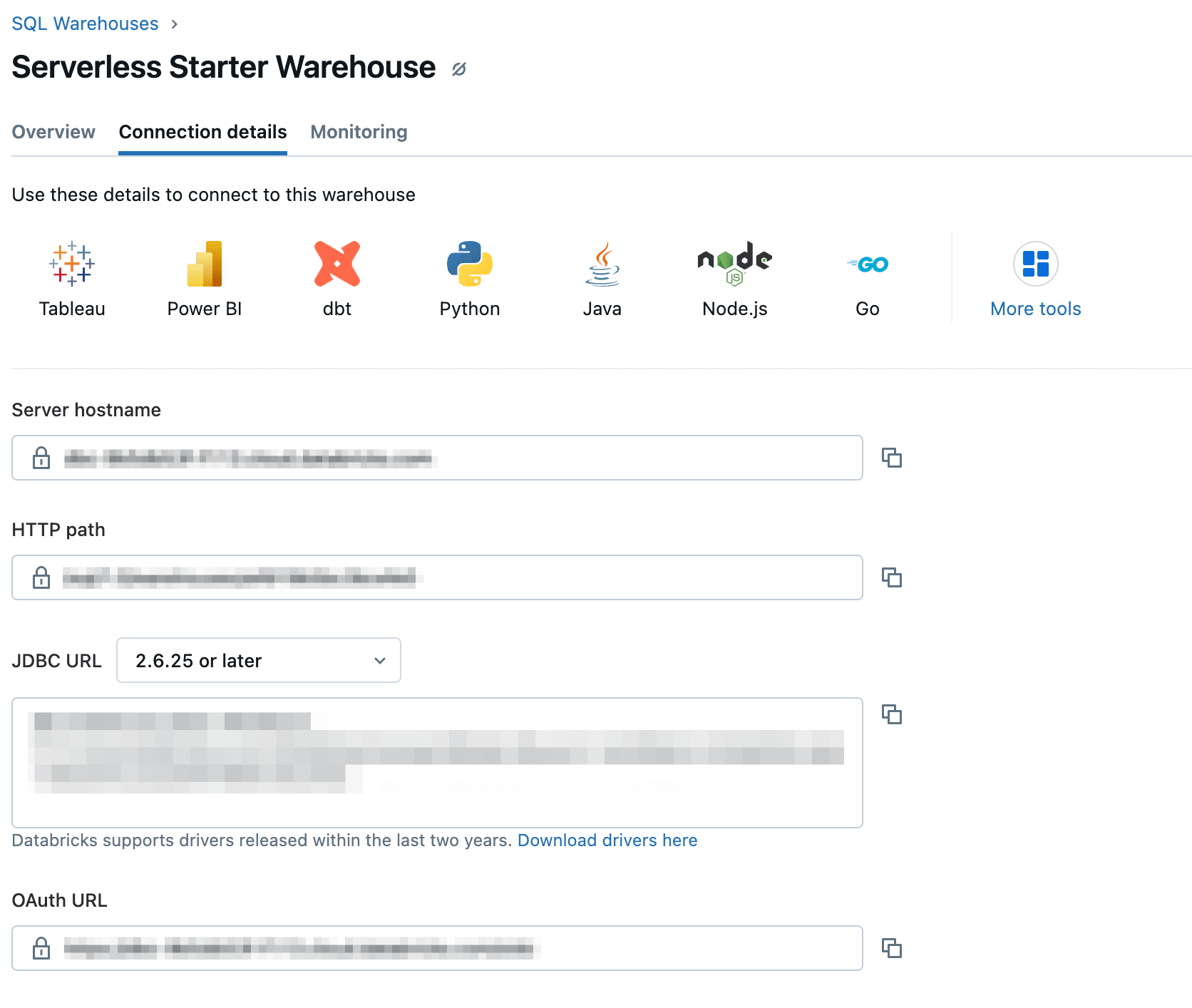The width and height of the screenshot is (1192, 1008).
Task: Click inside the OAuth URL field
Action: 437,948
